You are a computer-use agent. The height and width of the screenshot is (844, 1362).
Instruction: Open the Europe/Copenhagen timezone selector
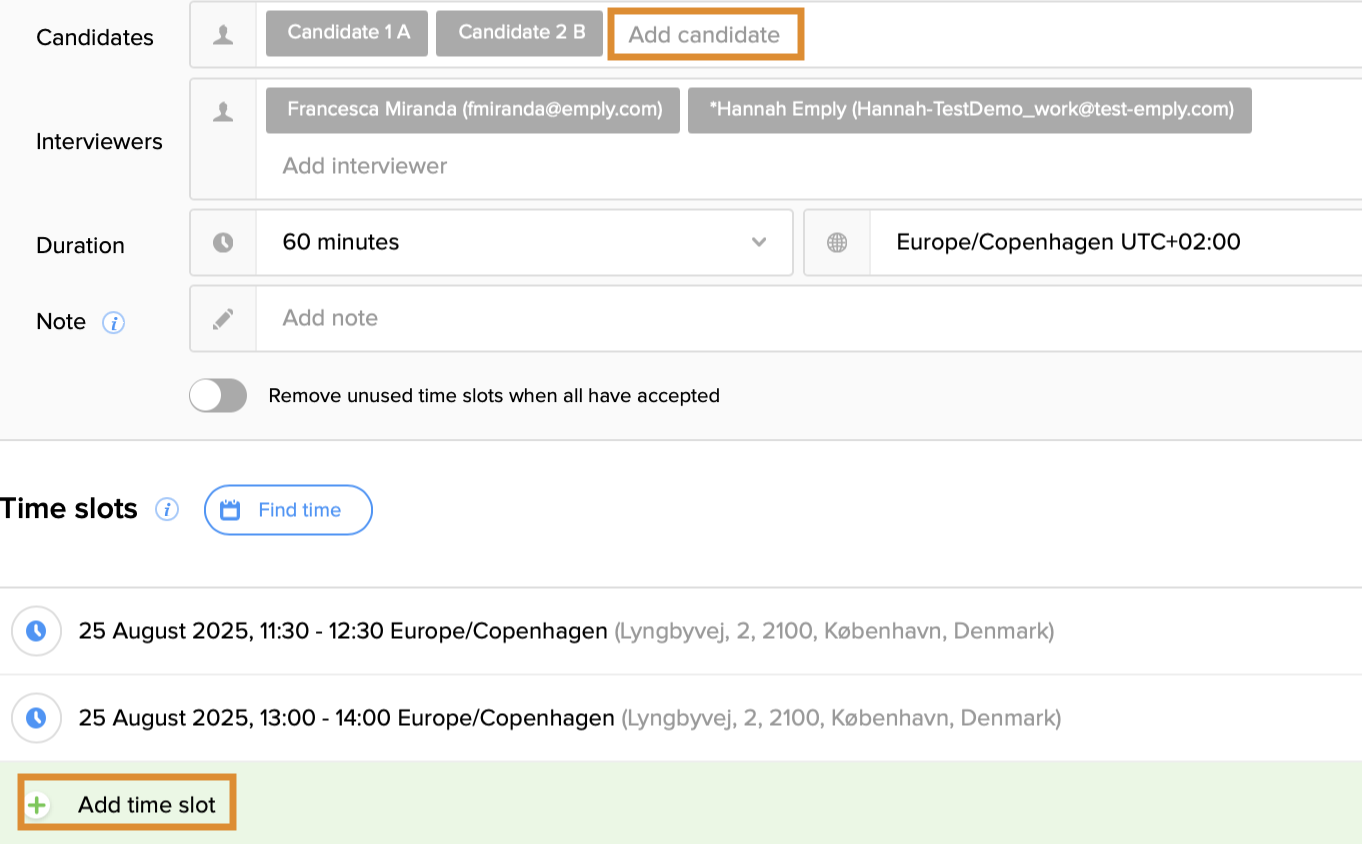pyautogui.click(x=1068, y=242)
